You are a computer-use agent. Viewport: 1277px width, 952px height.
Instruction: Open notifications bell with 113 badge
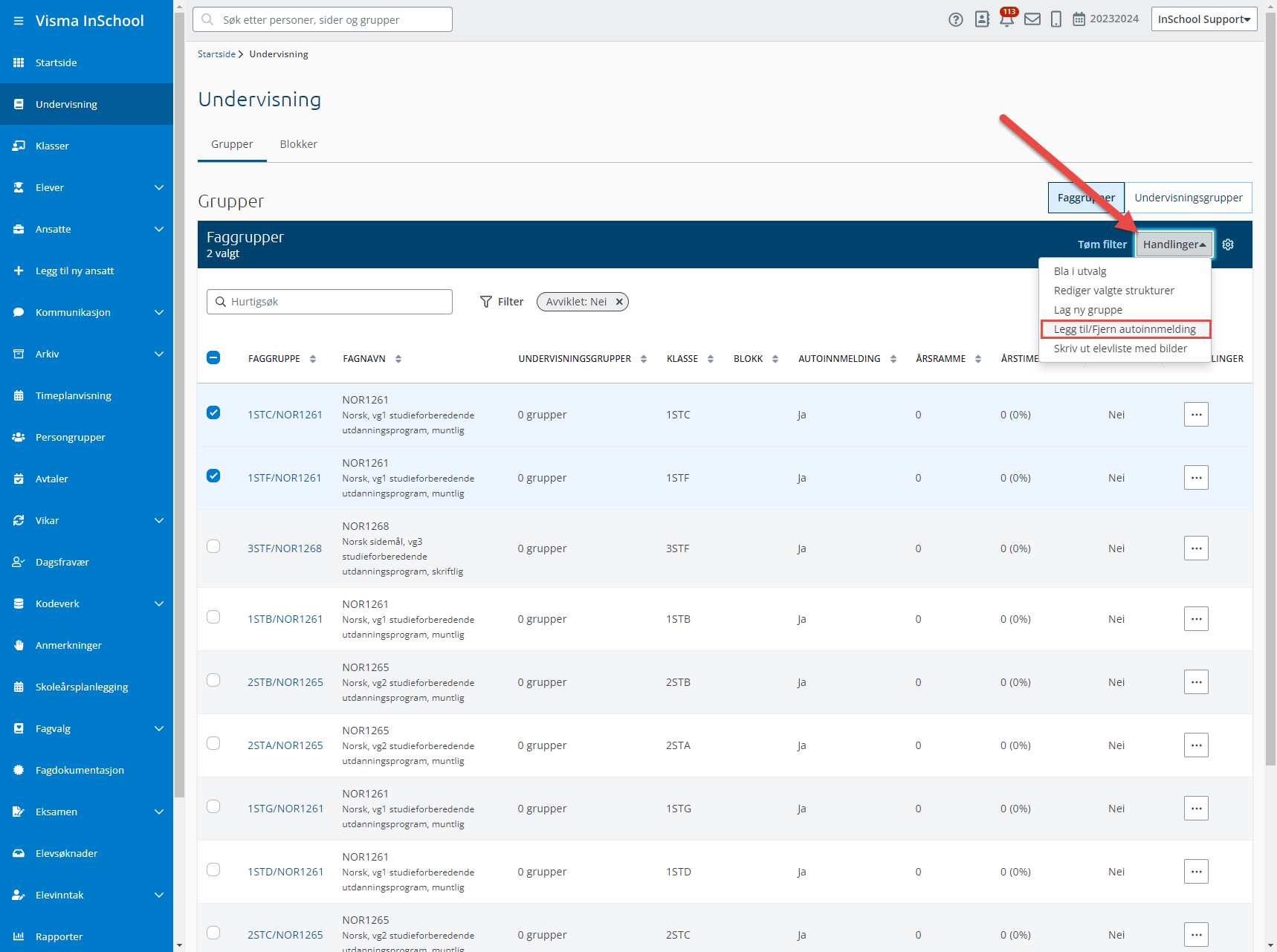click(1007, 18)
